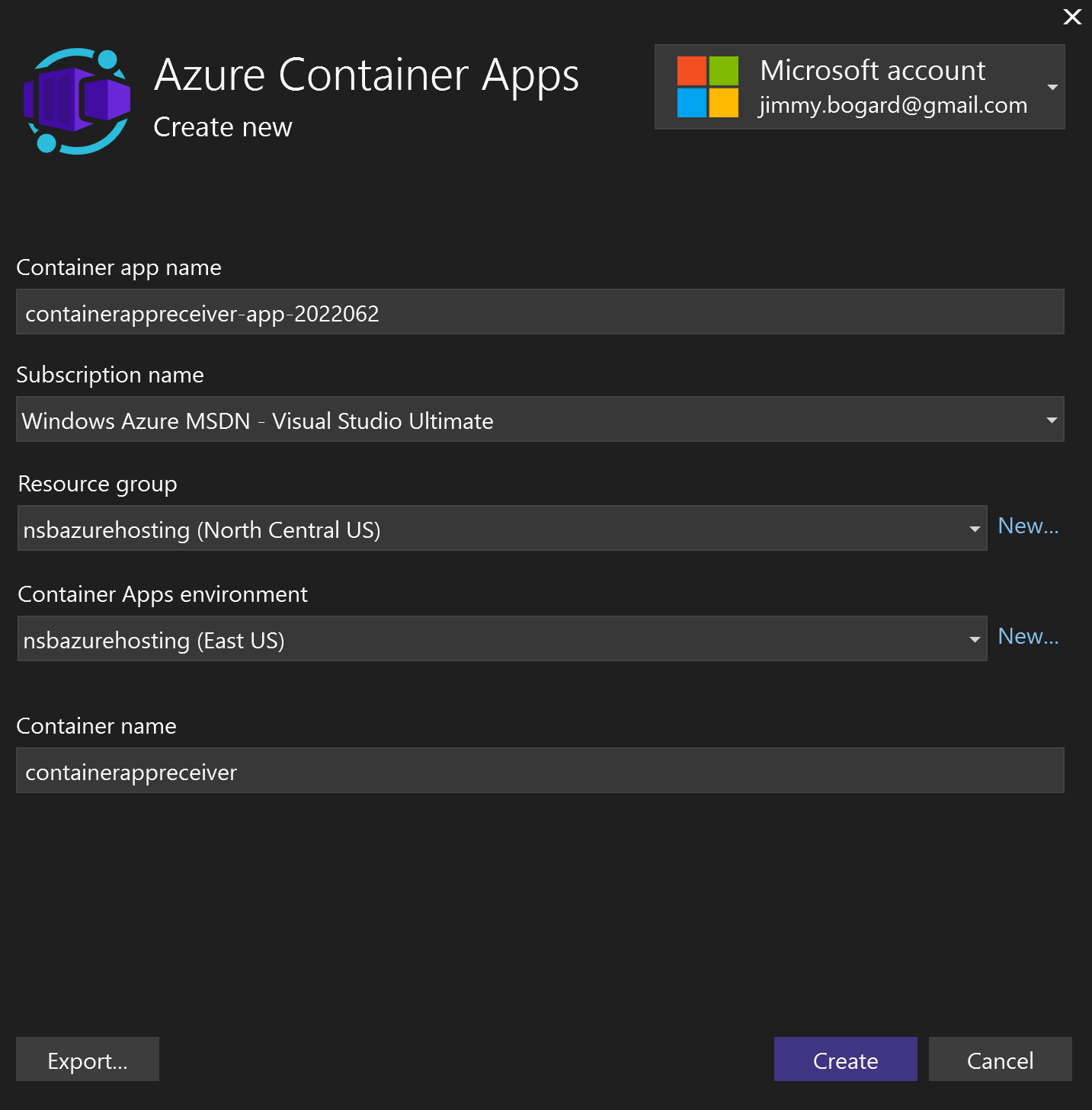This screenshot has height=1110, width=1092.
Task: Open the Container Apps environment dropdown arrow
Action: [975, 639]
